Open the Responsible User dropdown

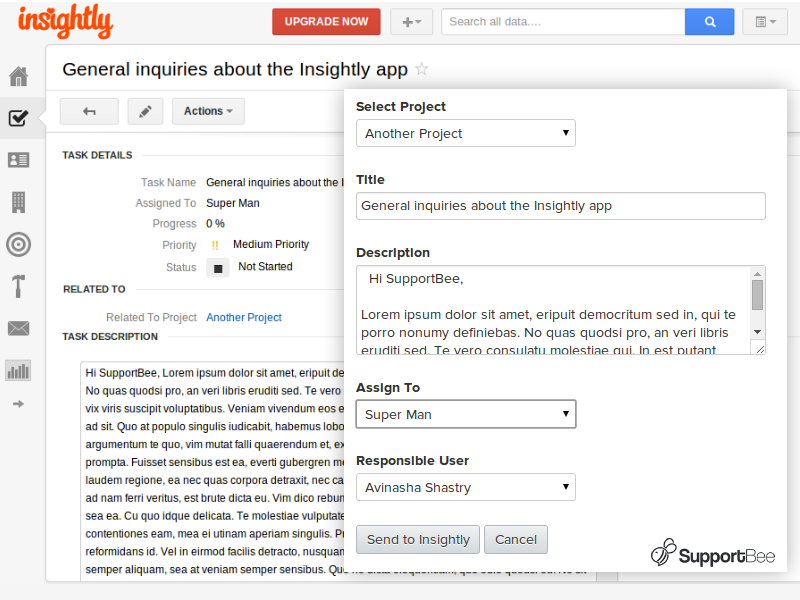coord(465,486)
